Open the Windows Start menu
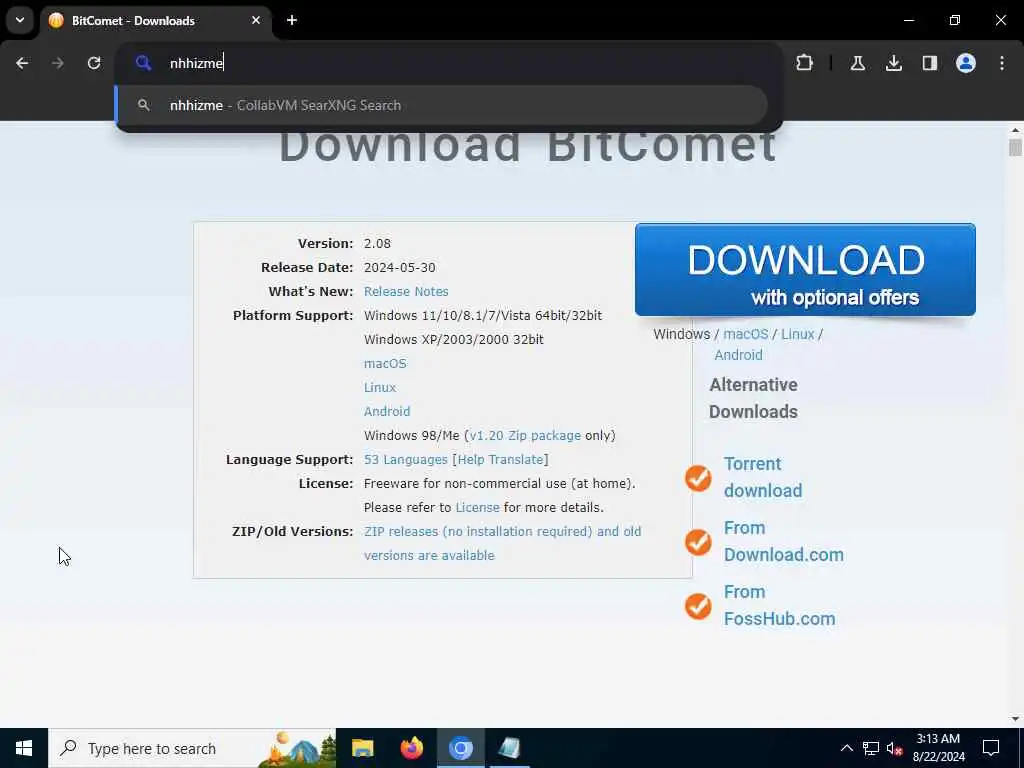Image resolution: width=1024 pixels, height=768 pixels. (x=24, y=748)
